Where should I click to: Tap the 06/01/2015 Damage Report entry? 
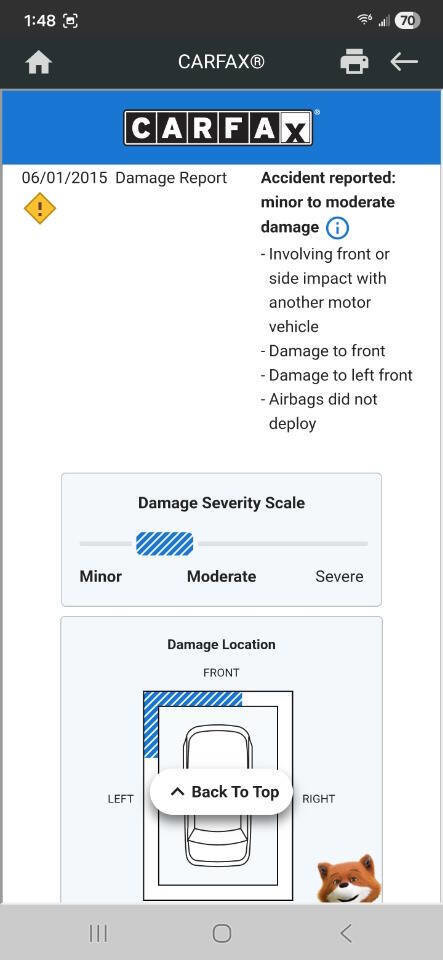click(124, 178)
